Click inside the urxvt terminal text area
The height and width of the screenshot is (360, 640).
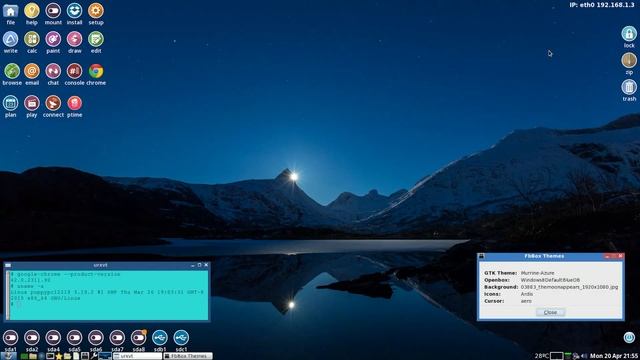coord(109,295)
